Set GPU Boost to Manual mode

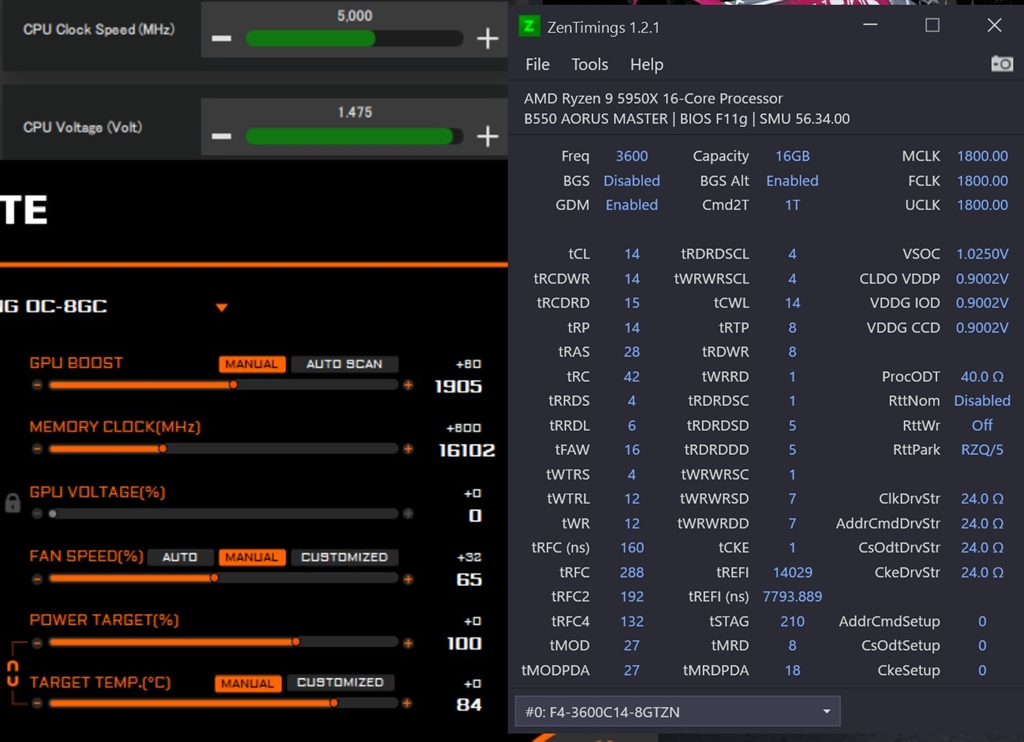tap(252, 364)
